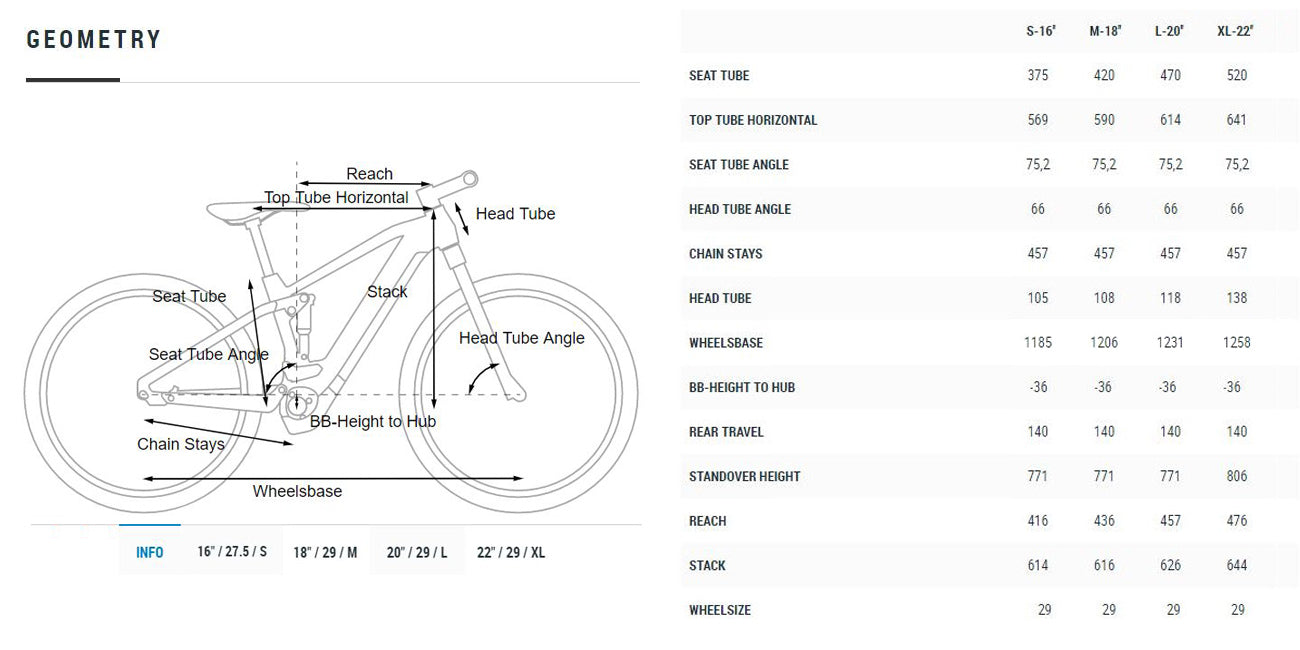Select the SEAT TUBE row label
The width and height of the screenshot is (1300, 650).
tap(719, 76)
